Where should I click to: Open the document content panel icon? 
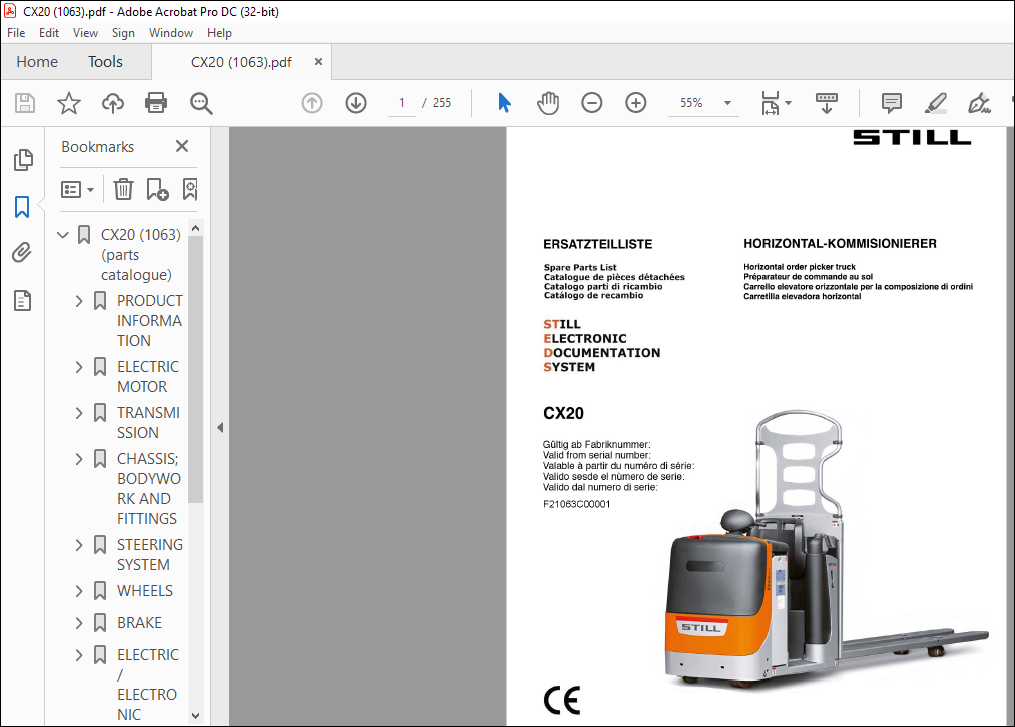[23, 300]
